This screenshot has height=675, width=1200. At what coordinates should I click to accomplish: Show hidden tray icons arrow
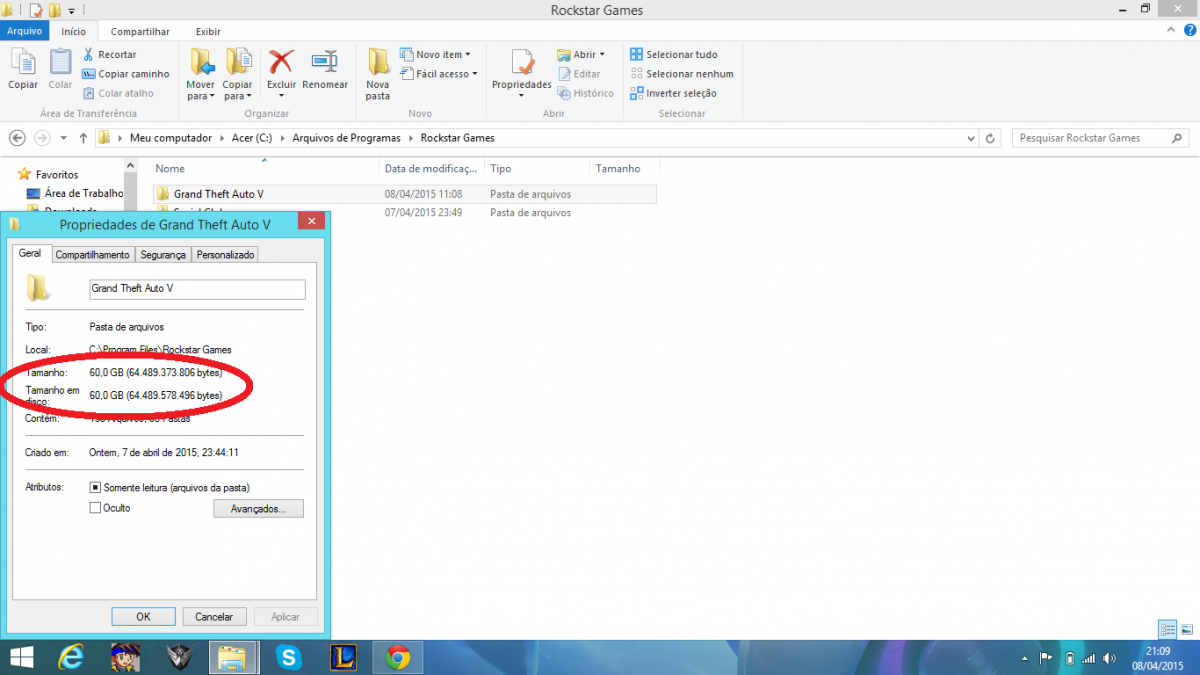[1025, 658]
